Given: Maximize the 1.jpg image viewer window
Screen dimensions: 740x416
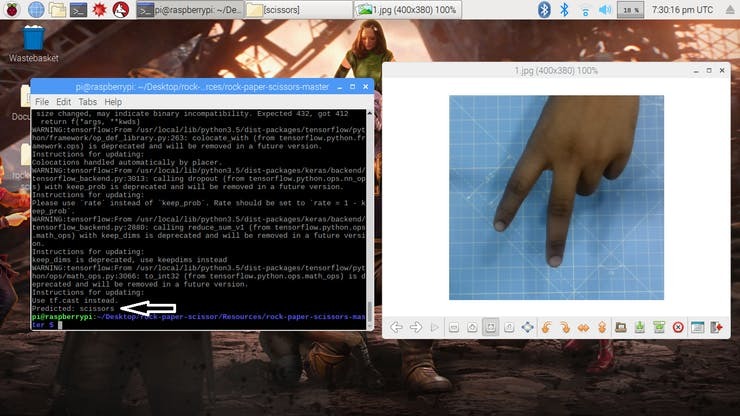Looking at the screenshot, I should pyautogui.click(x=709, y=70).
